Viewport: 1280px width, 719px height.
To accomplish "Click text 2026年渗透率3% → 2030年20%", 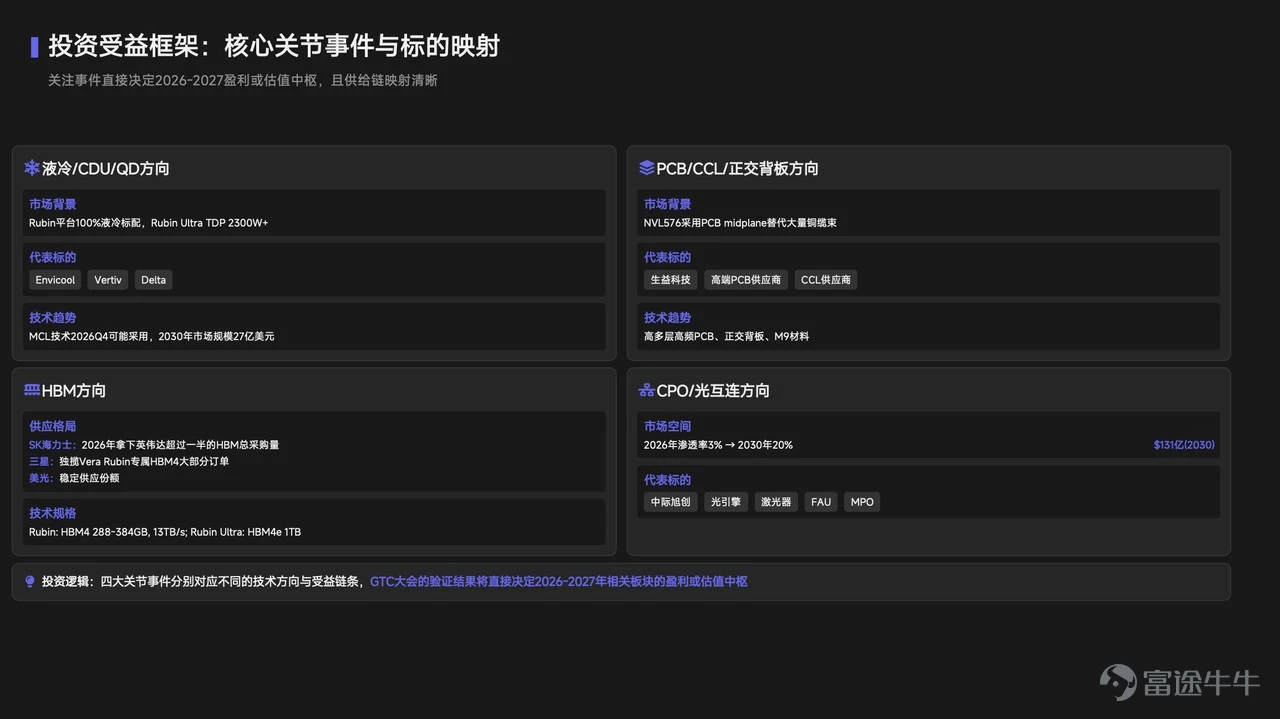I will point(718,445).
